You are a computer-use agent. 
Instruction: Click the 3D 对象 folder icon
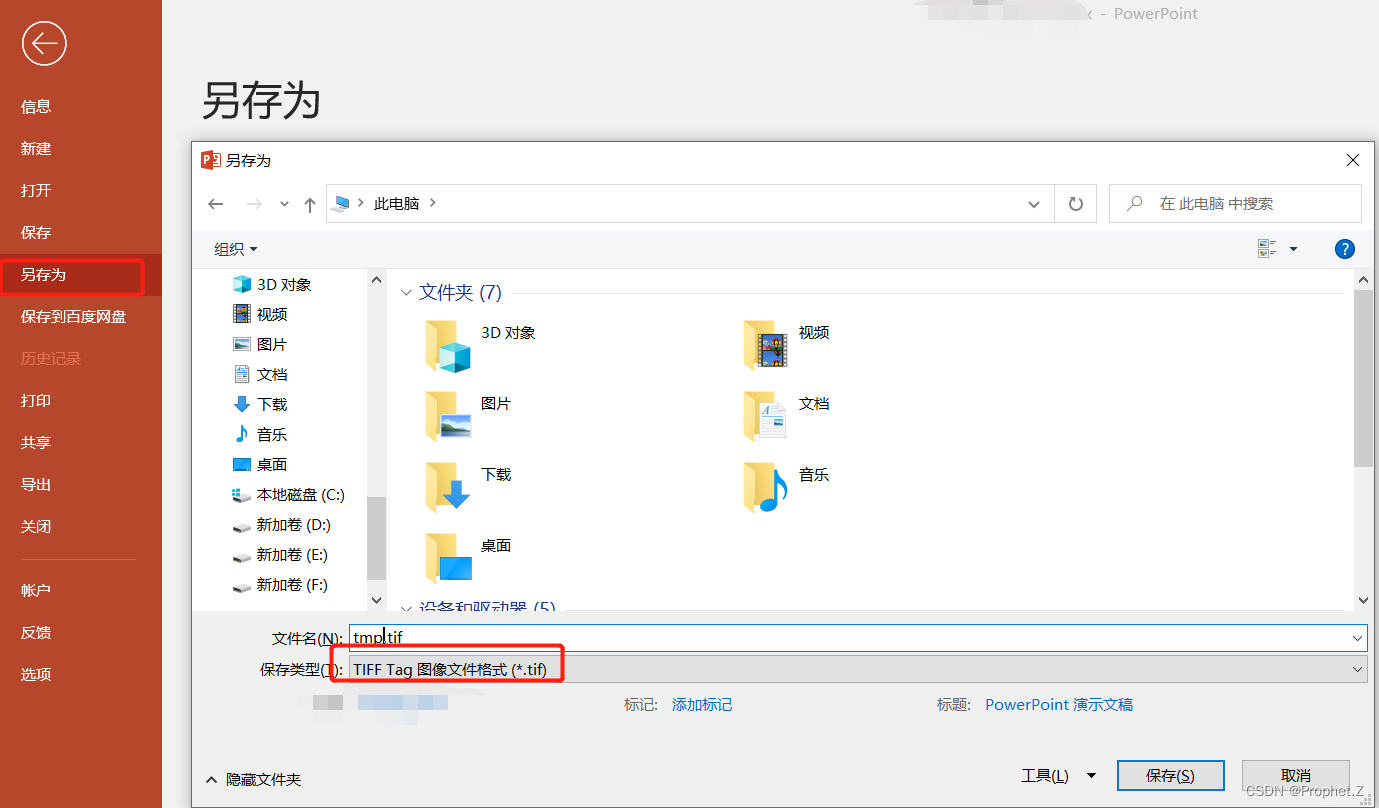447,345
